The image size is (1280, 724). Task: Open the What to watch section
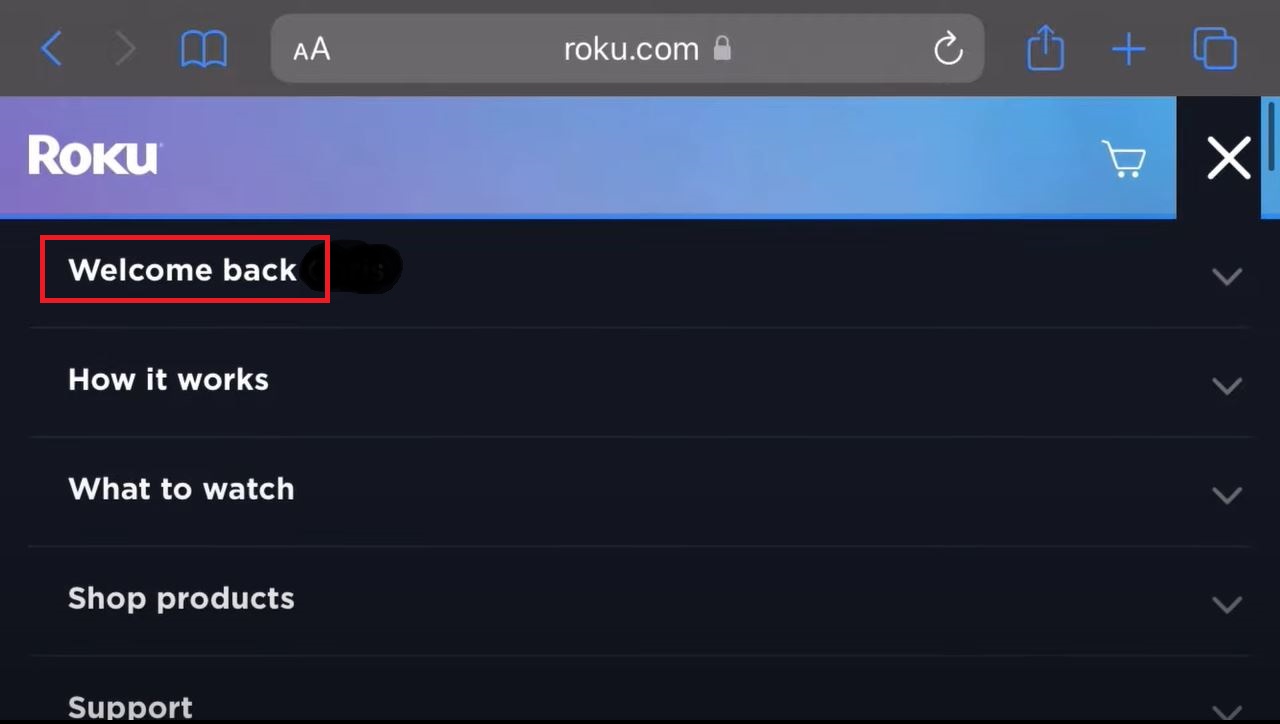181,489
